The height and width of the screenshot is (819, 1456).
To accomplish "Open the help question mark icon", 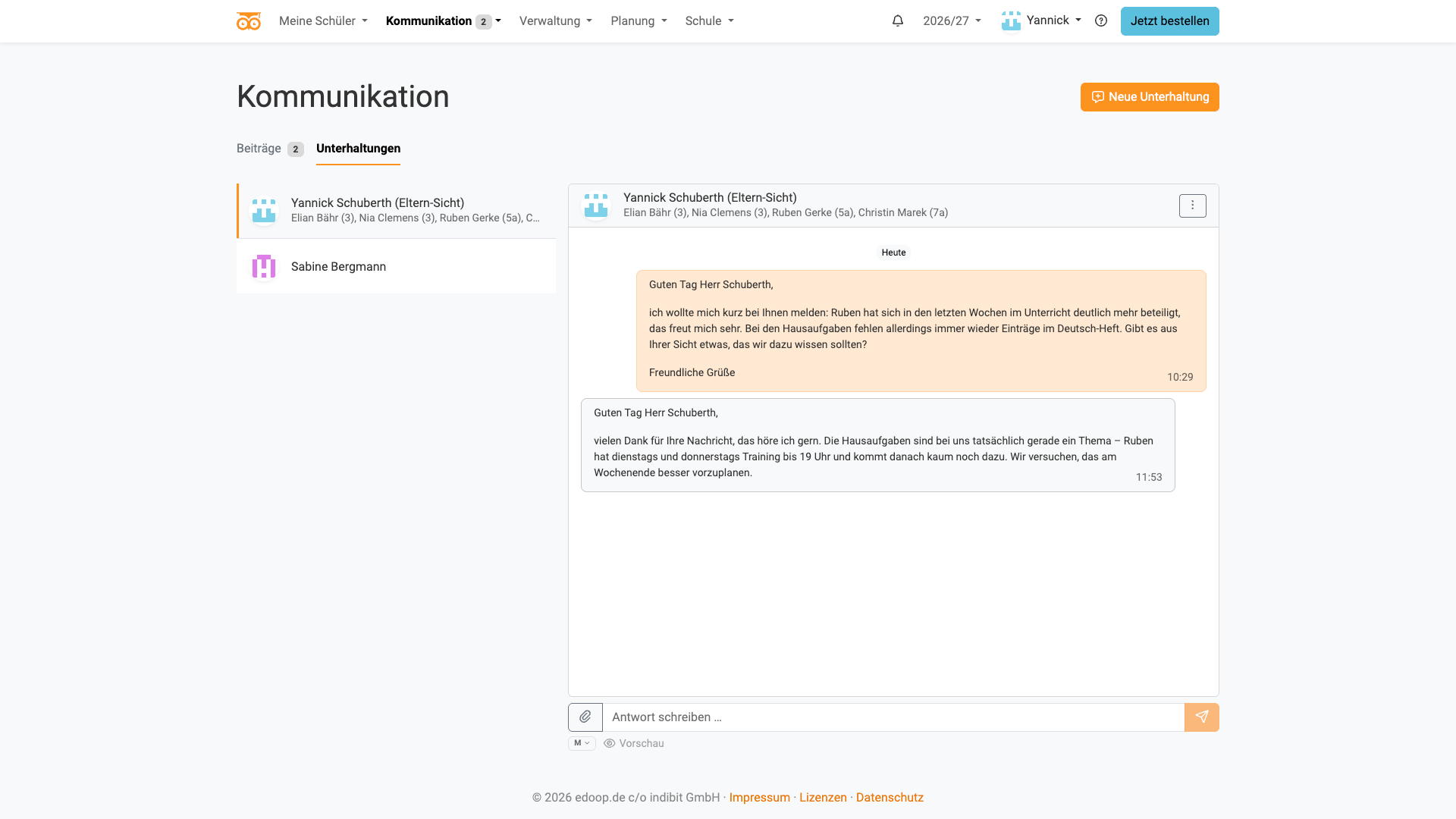I will 1101,21.
